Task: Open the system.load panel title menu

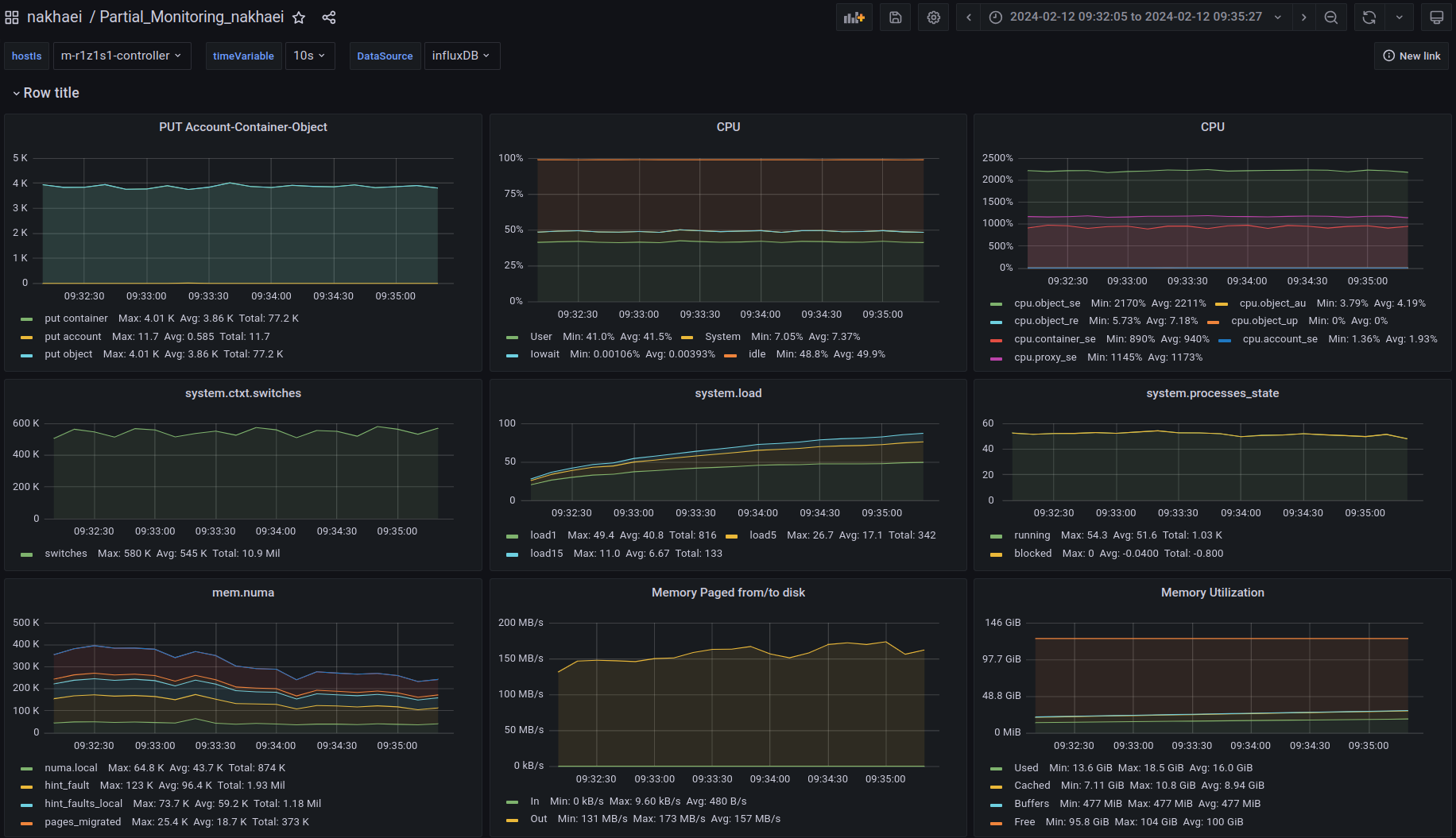Action: tap(728, 393)
